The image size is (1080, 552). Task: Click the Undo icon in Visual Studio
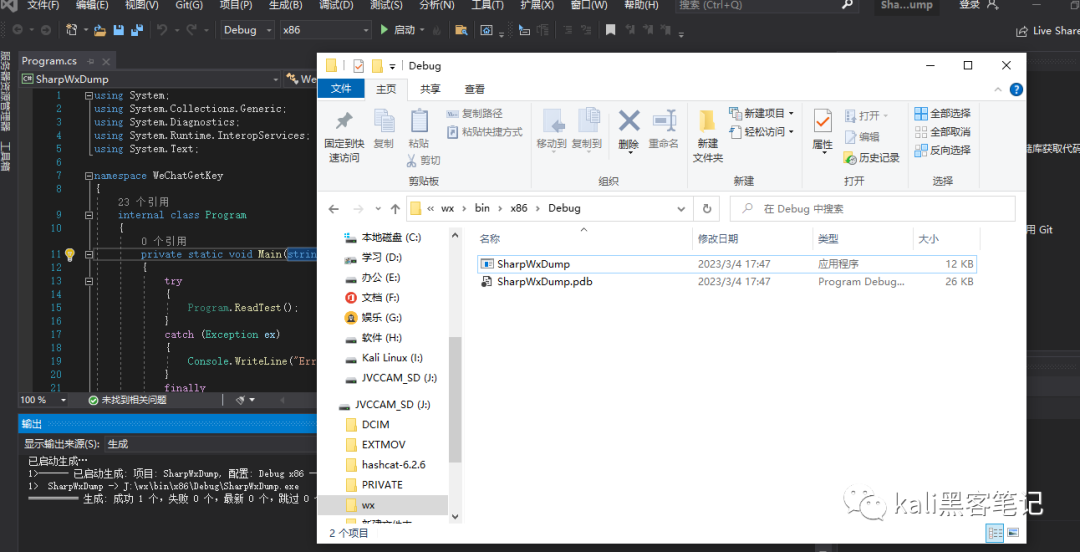pos(162,30)
